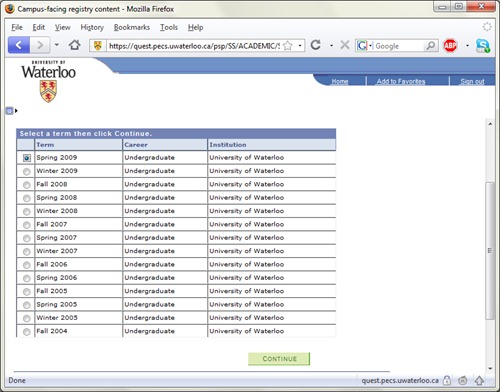The height and width of the screenshot is (392, 500).
Task: Click the Firefox logo in title bar
Action: coord(10,9)
